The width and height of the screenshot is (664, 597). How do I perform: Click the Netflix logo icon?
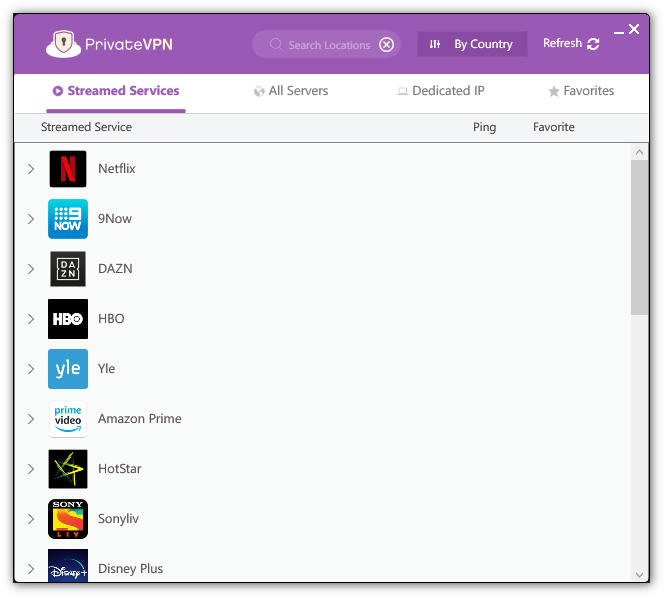(68, 169)
